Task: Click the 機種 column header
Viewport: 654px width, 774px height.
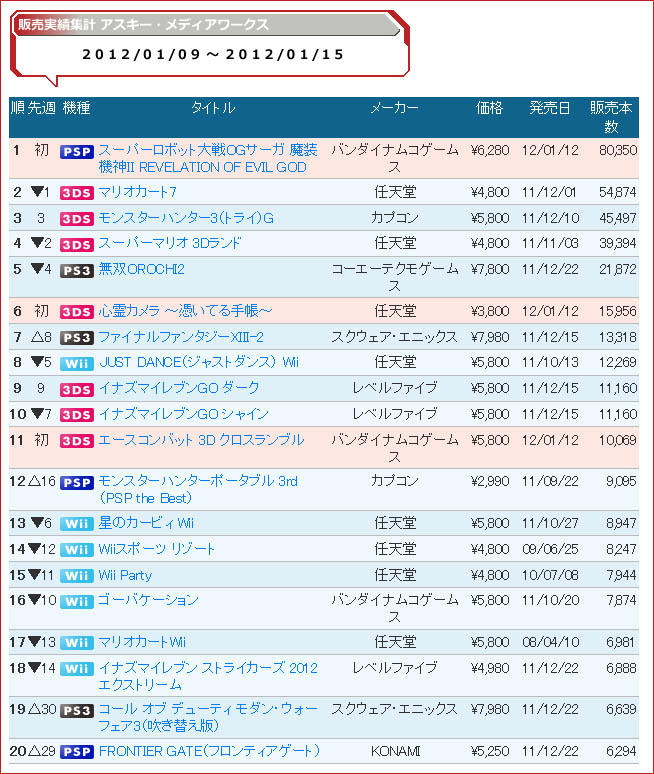Action: 77,108
